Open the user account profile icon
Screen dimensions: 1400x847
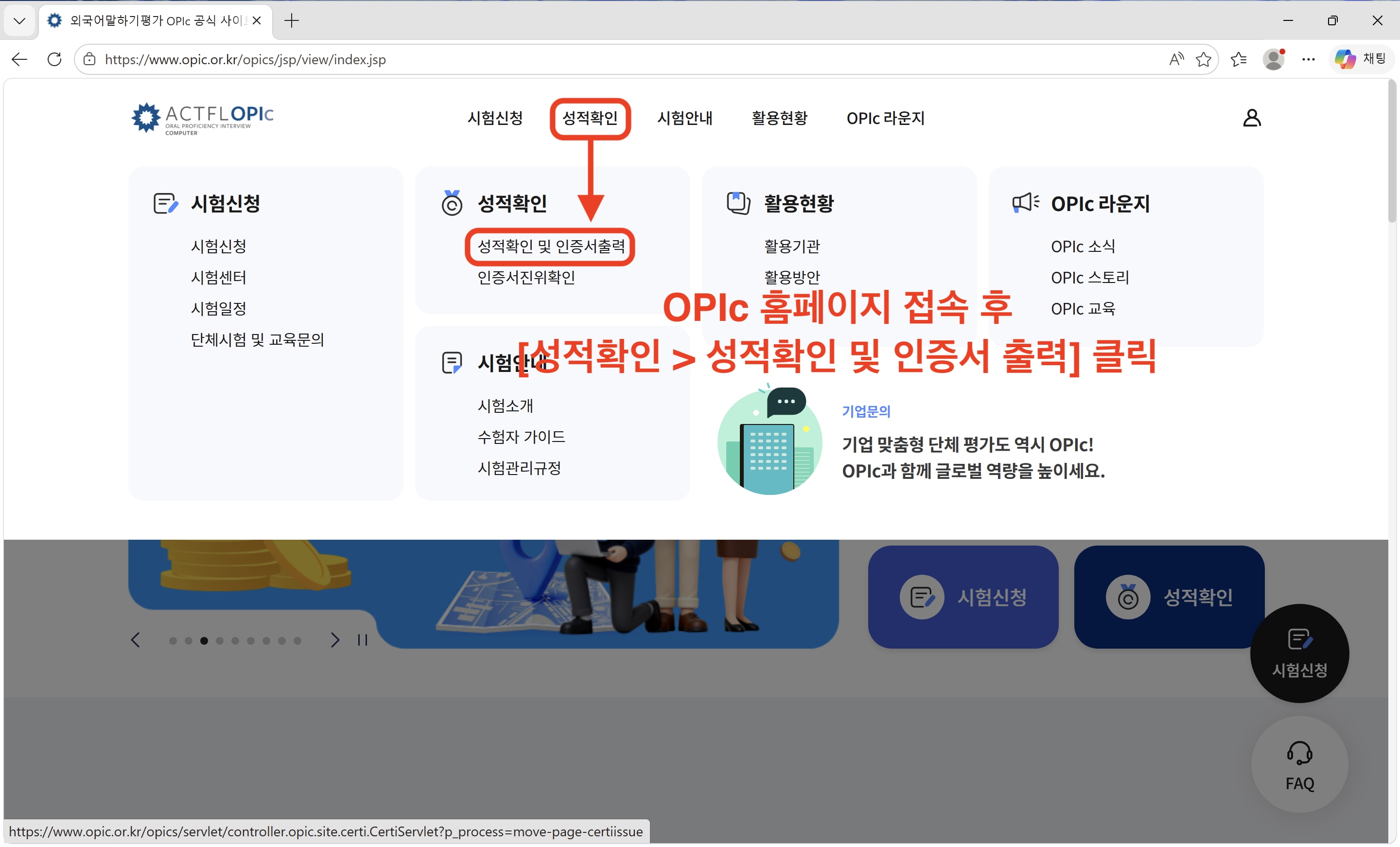(1252, 118)
